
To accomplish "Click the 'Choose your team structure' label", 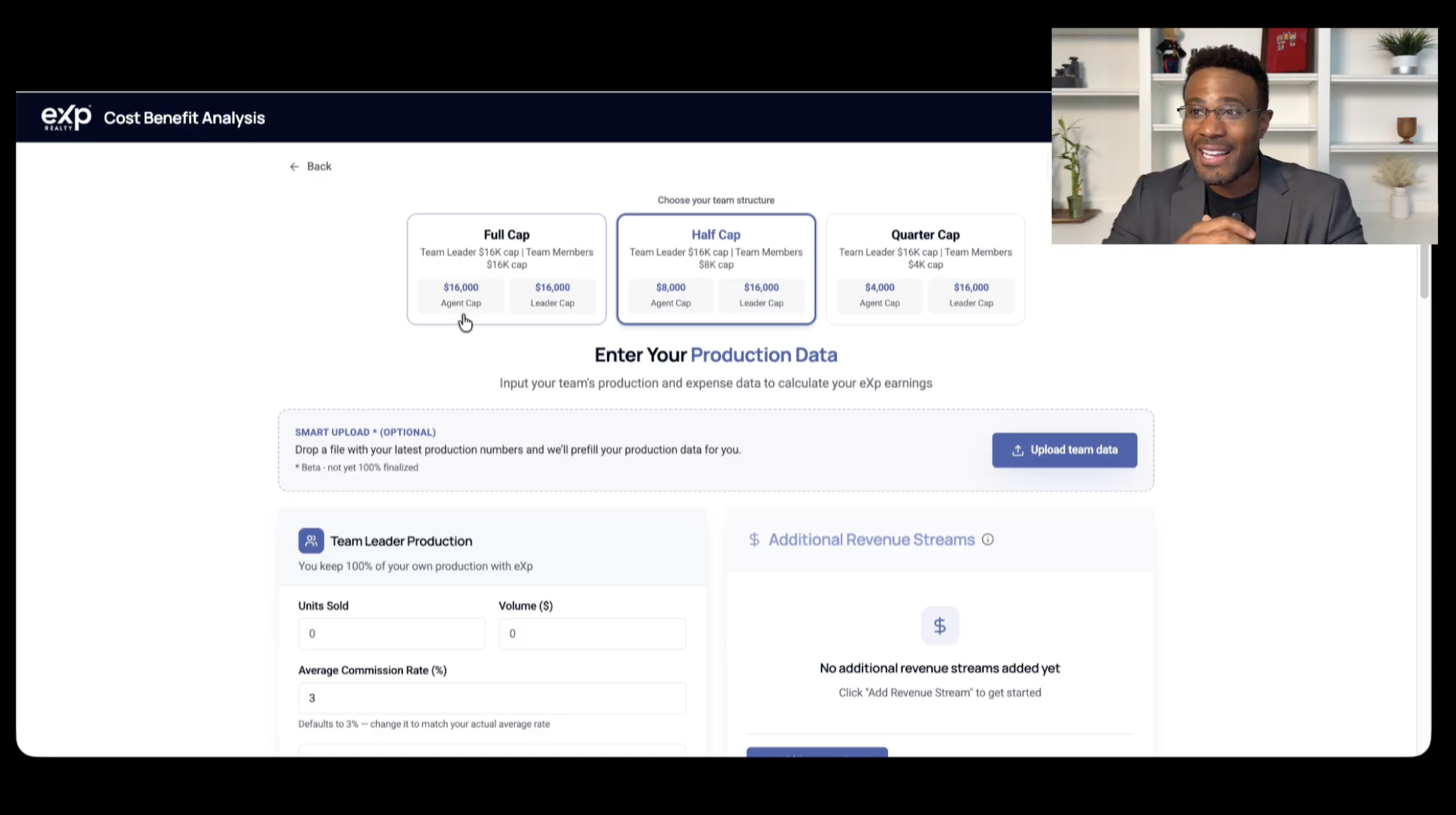I will click(x=716, y=200).
